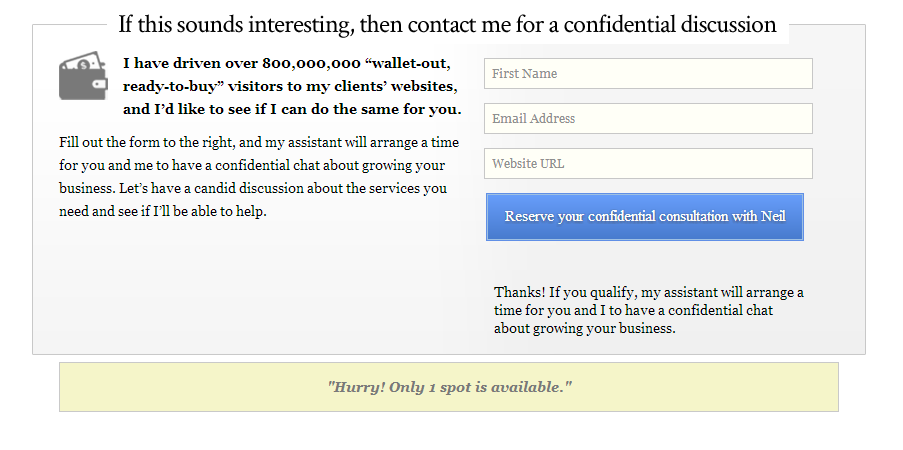The height and width of the screenshot is (450, 903).
Task: Select the Website URL text box
Action: click(648, 164)
